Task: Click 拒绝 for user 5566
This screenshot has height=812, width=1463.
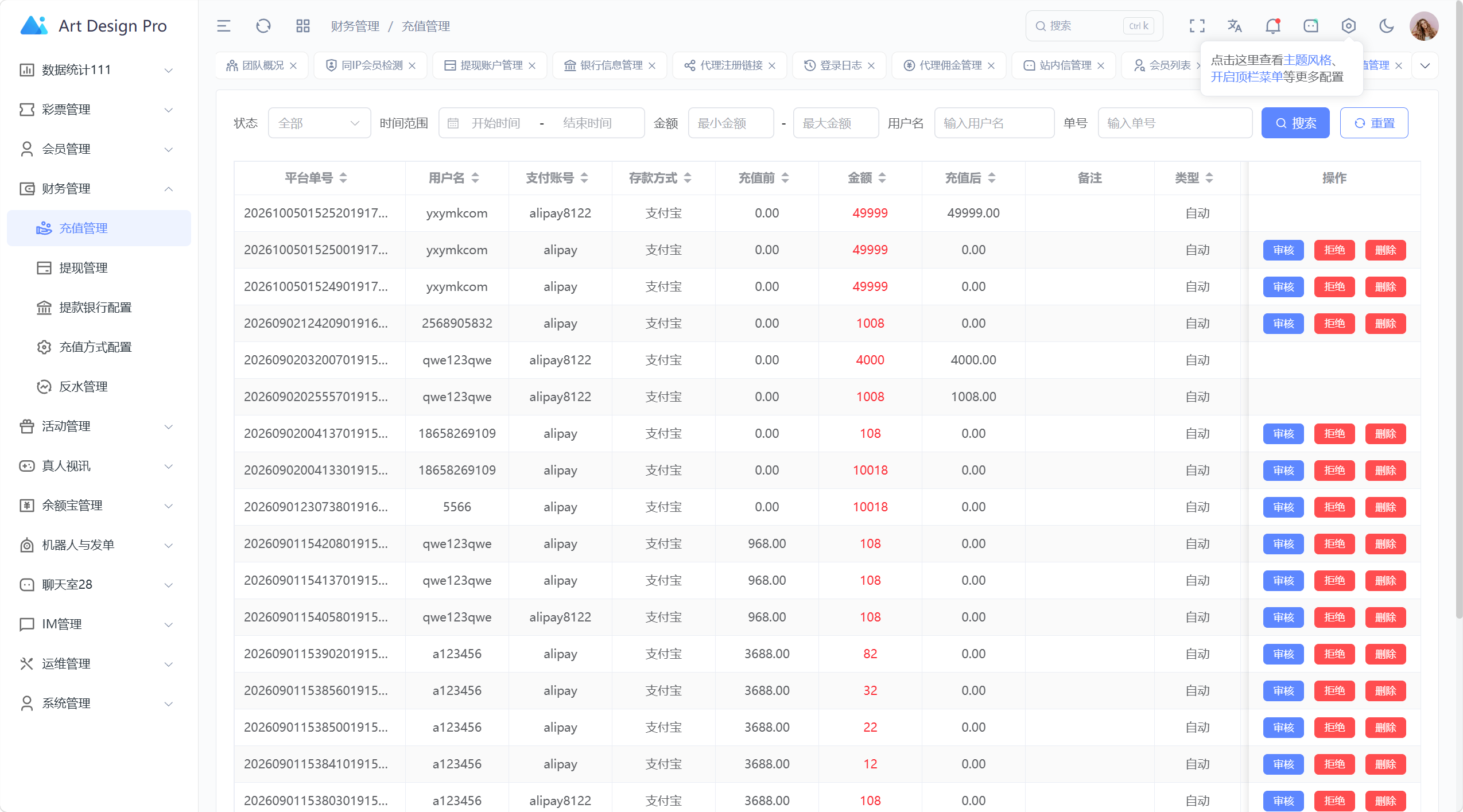Action: 1334,507
